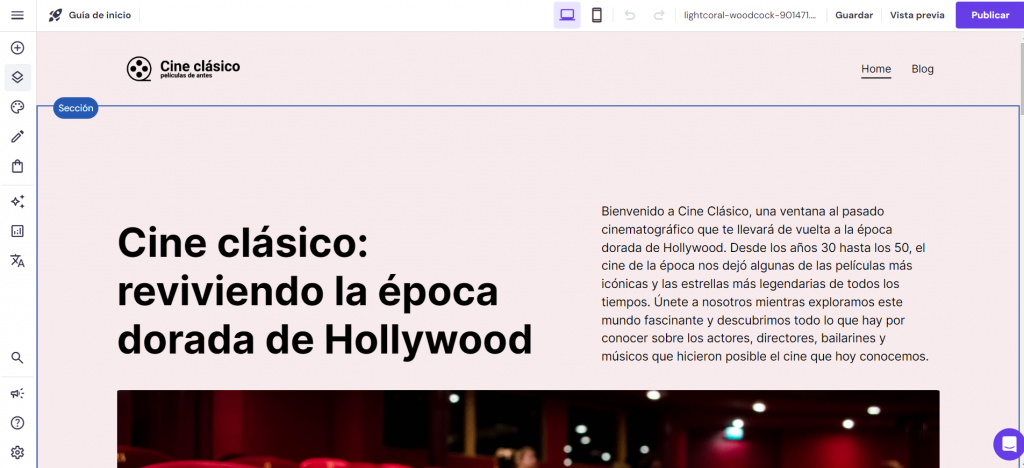Switch to mobile preview mode
The width and height of the screenshot is (1024, 468).
[x=597, y=15]
